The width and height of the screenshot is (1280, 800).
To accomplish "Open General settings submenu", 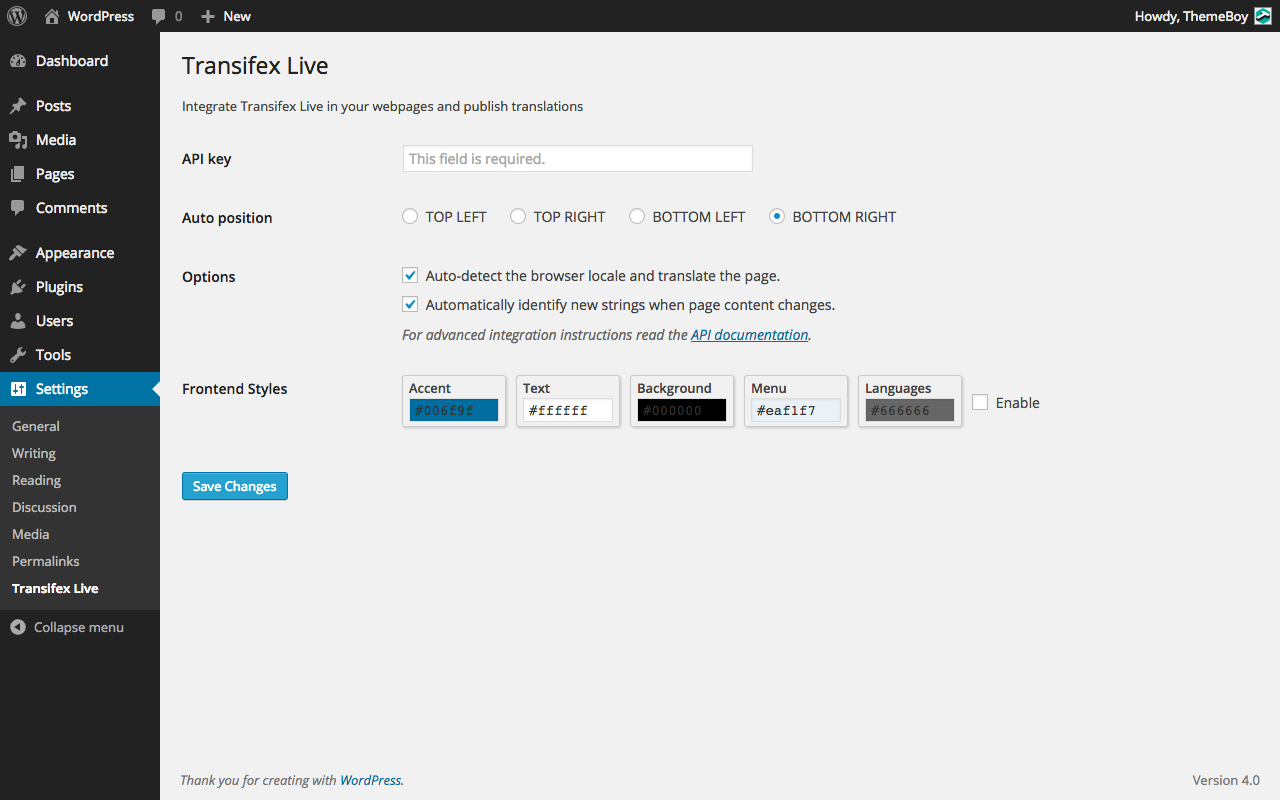I will point(36,426).
